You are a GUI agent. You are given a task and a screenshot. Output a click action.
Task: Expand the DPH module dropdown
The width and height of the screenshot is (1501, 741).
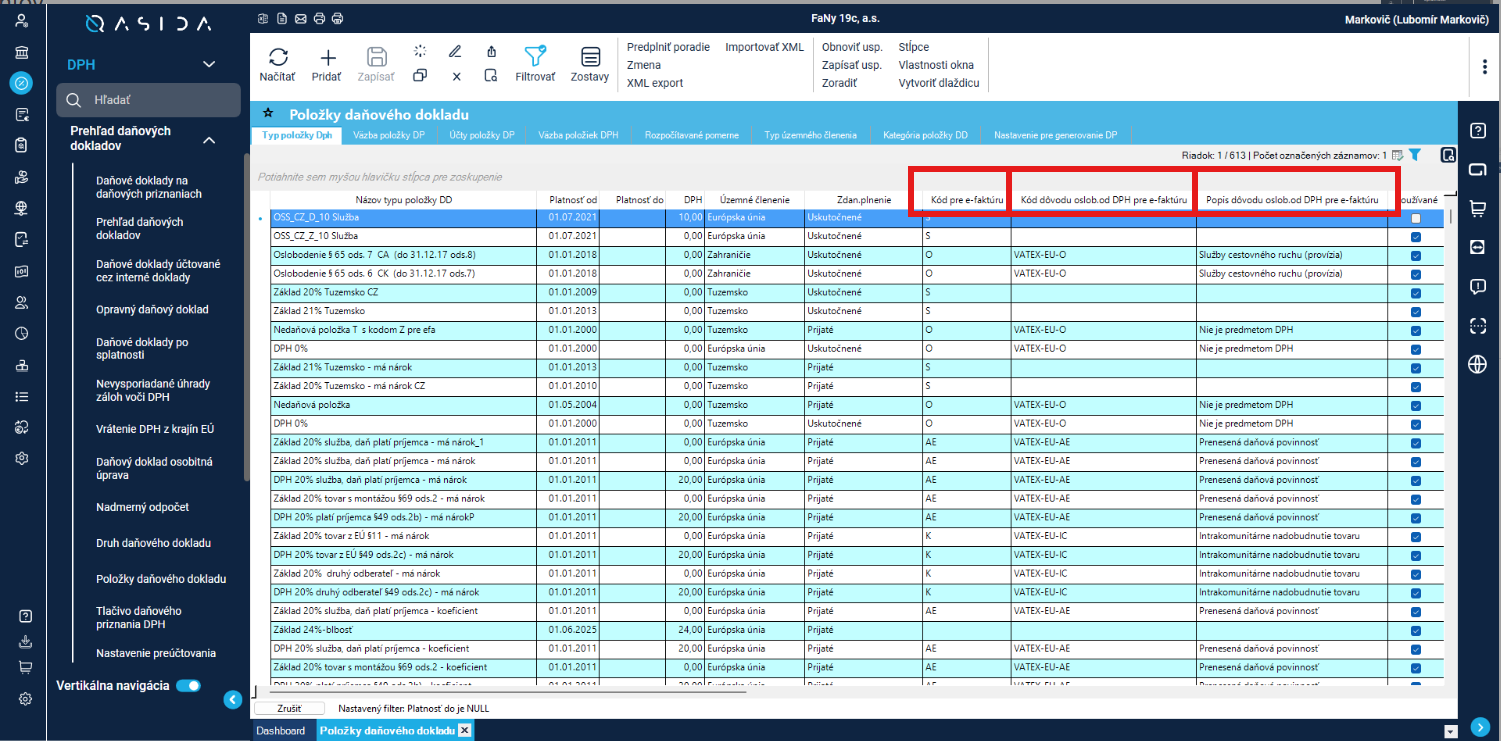pyautogui.click(x=209, y=64)
